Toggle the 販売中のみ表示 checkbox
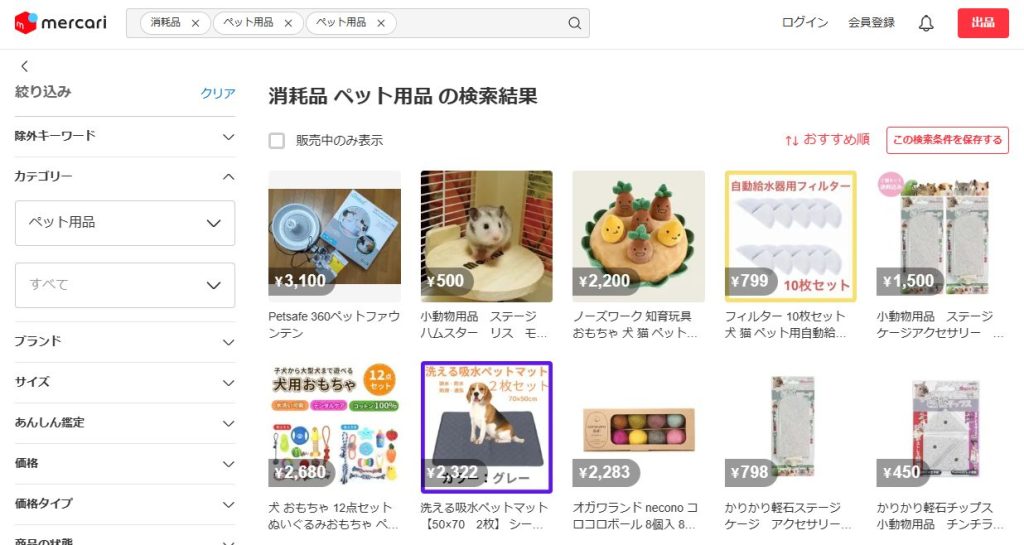Image resolution: width=1024 pixels, height=545 pixels. tap(277, 140)
